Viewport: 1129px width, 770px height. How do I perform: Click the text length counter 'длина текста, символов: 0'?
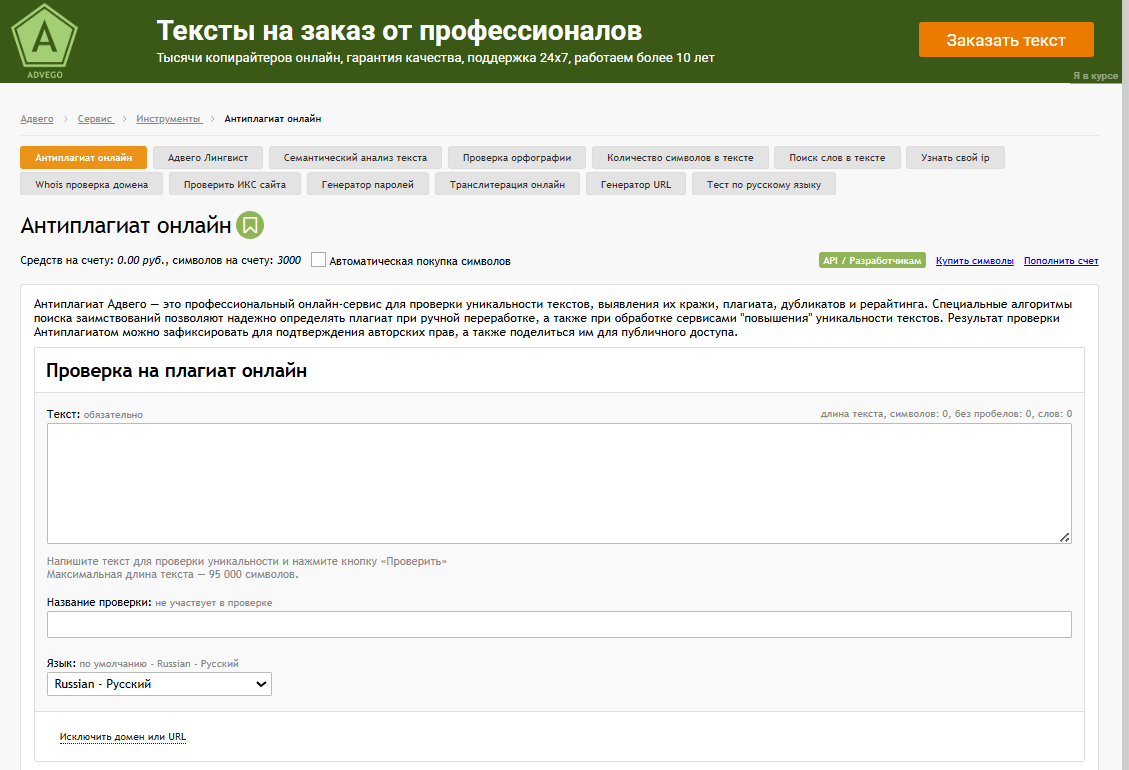(x=885, y=414)
